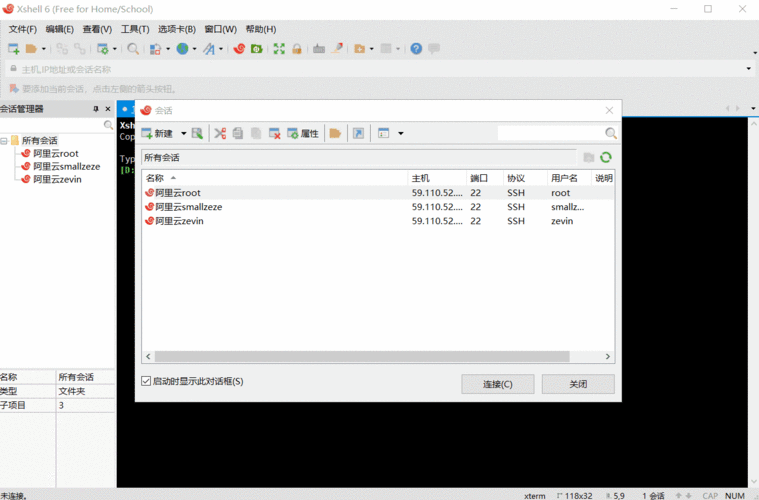Open the New button dropdown arrow
759x500 pixels.
click(183, 133)
